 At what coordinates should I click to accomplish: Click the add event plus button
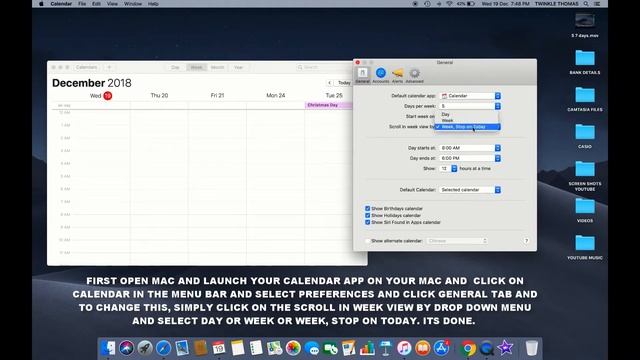(x=109, y=67)
